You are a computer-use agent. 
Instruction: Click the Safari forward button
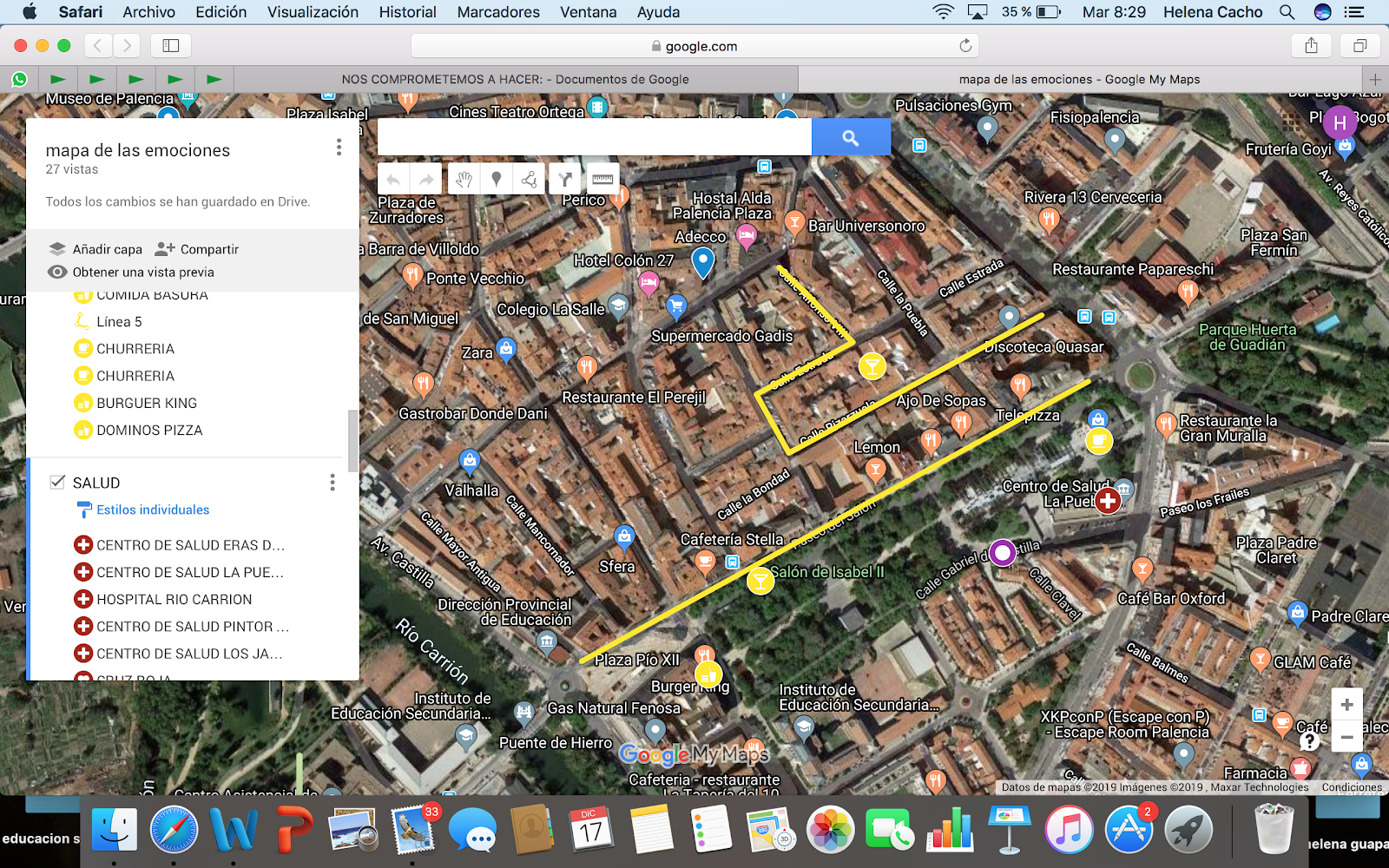pyautogui.click(x=127, y=45)
